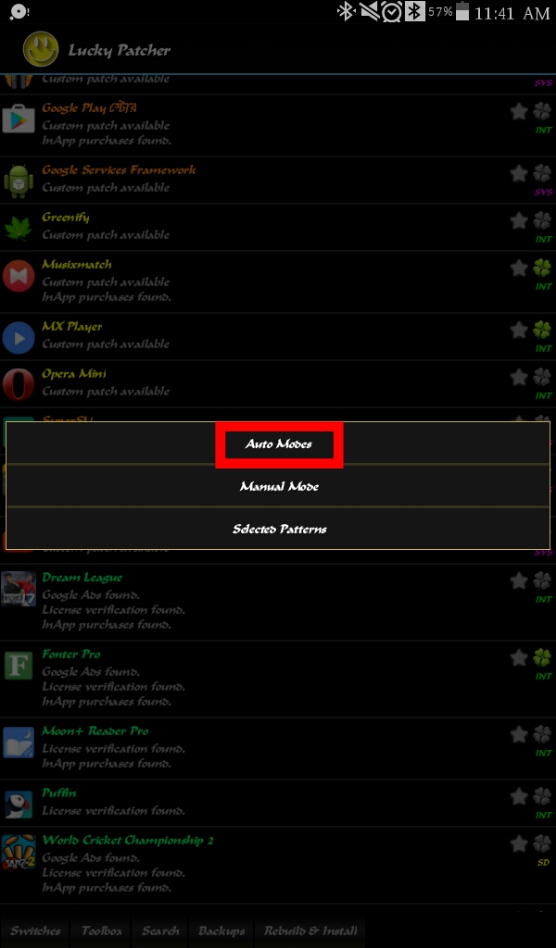
Task: Tap the Moon+ Reader Pro app icon
Action: [18, 742]
